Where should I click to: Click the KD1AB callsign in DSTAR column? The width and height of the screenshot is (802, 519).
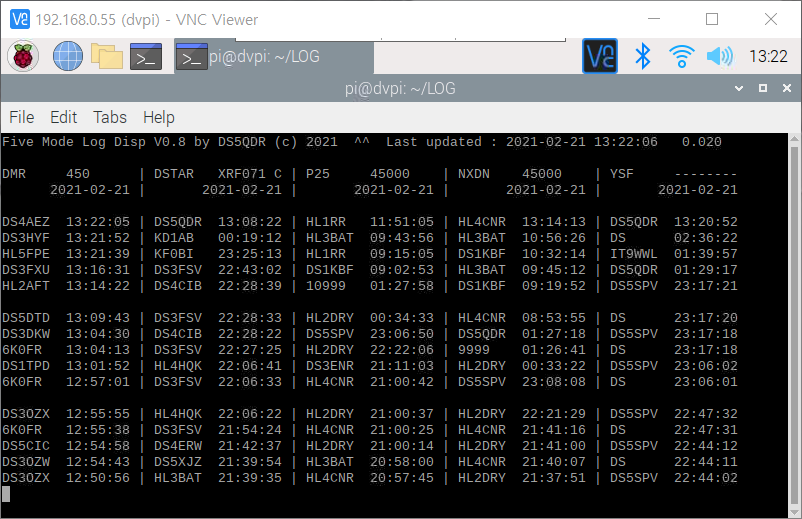pyautogui.click(x=174, y=238)
